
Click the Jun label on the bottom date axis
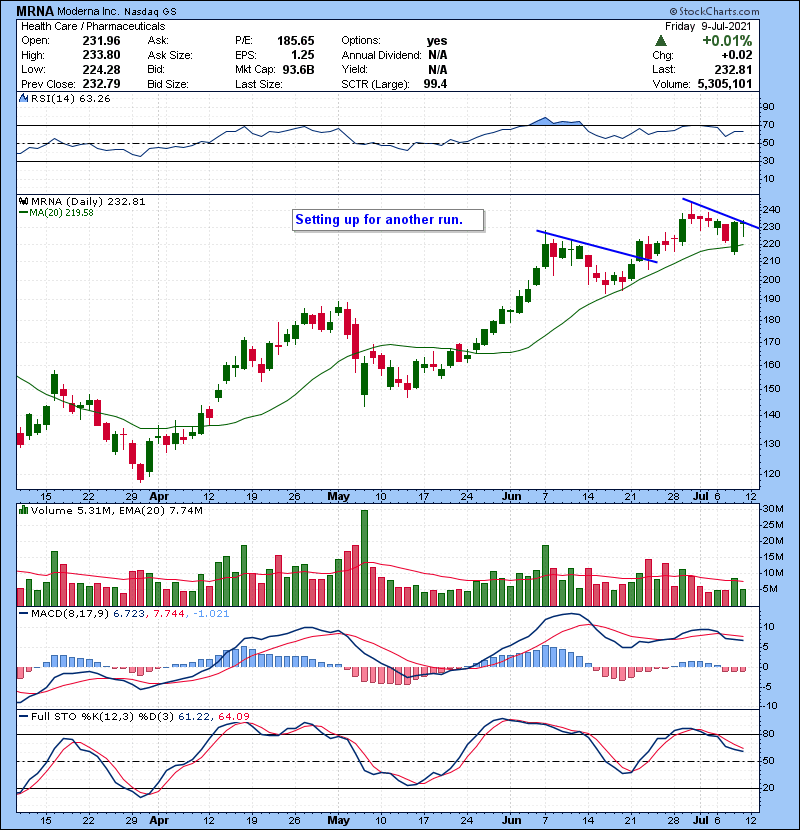511,820
